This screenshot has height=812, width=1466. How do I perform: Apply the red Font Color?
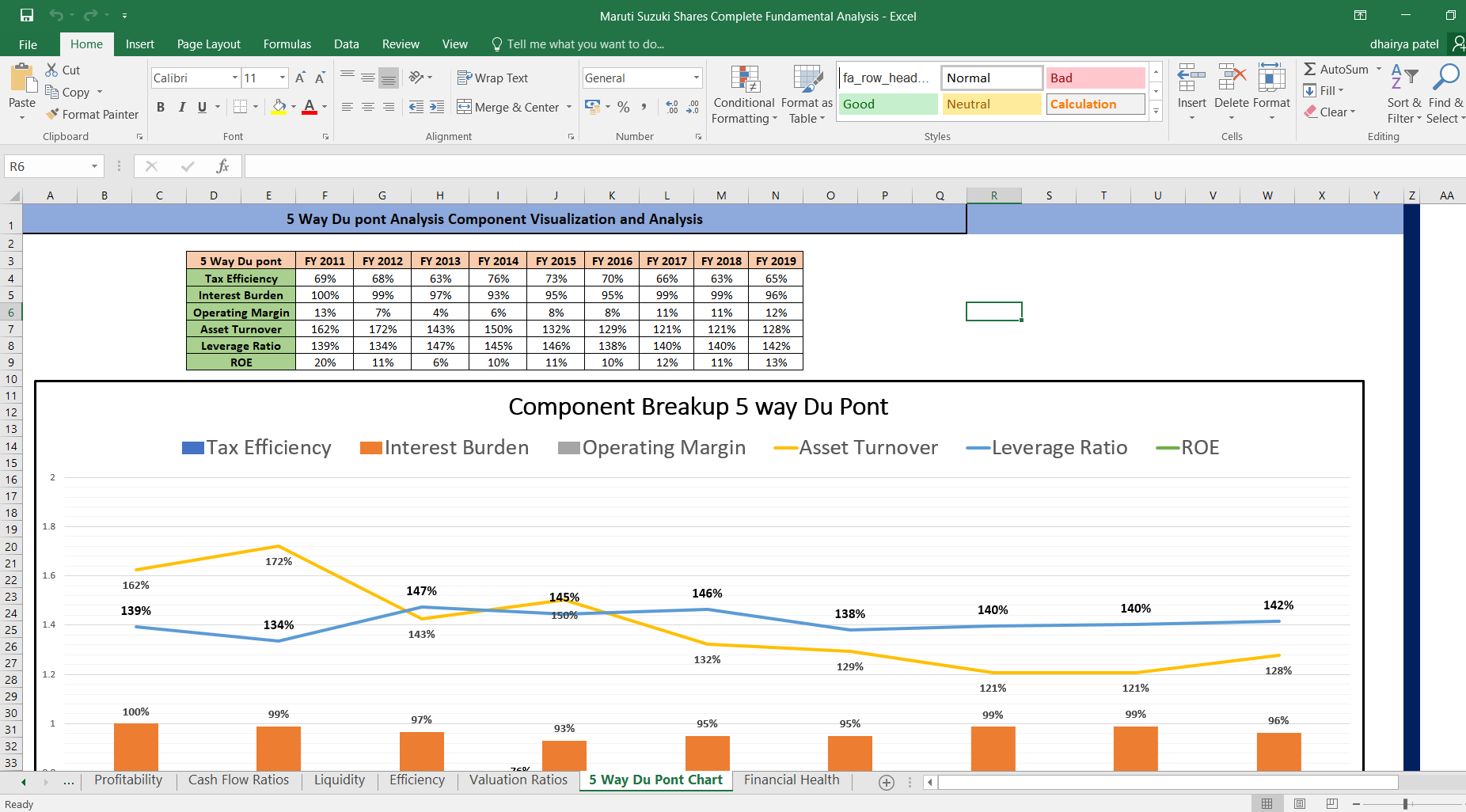tap(310, 107)
